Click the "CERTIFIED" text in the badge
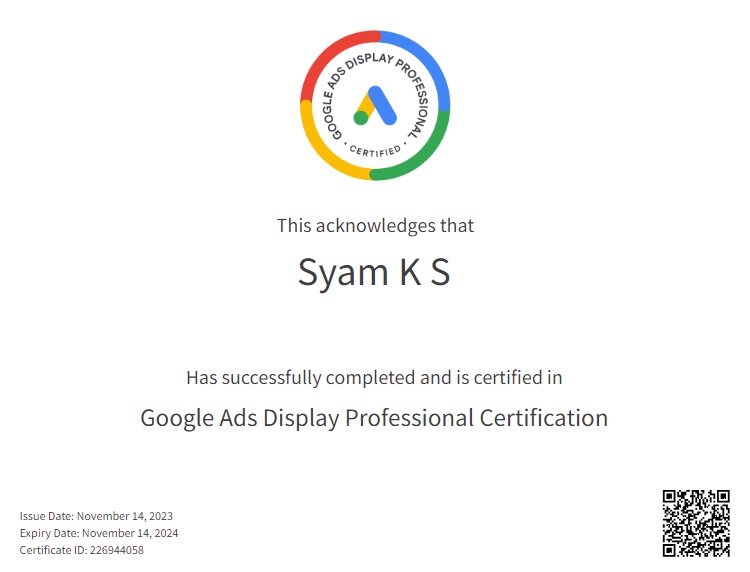This screenshot has height=572, width=750. 375,151
